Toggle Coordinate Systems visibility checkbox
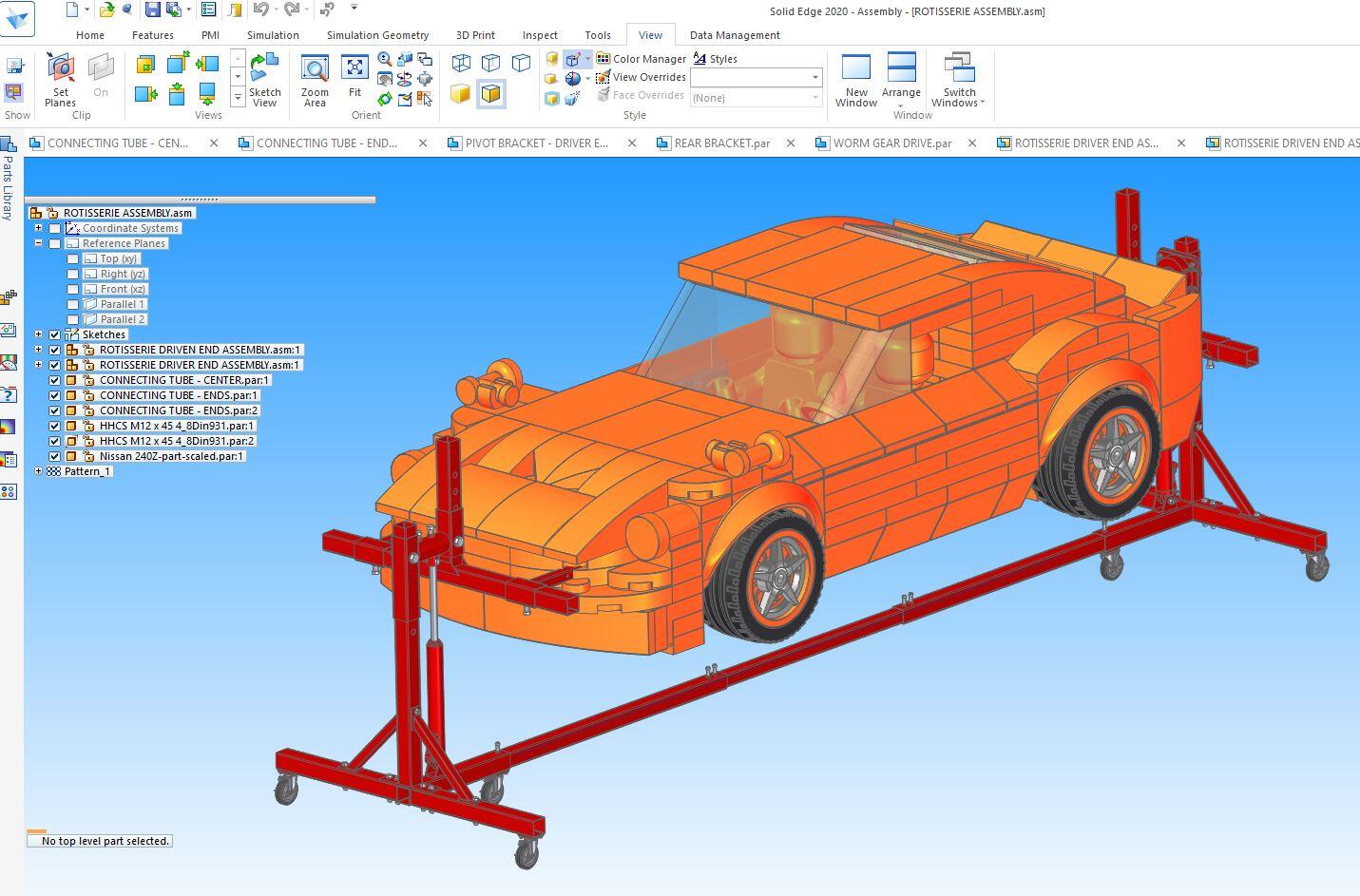 pos(55,228)
